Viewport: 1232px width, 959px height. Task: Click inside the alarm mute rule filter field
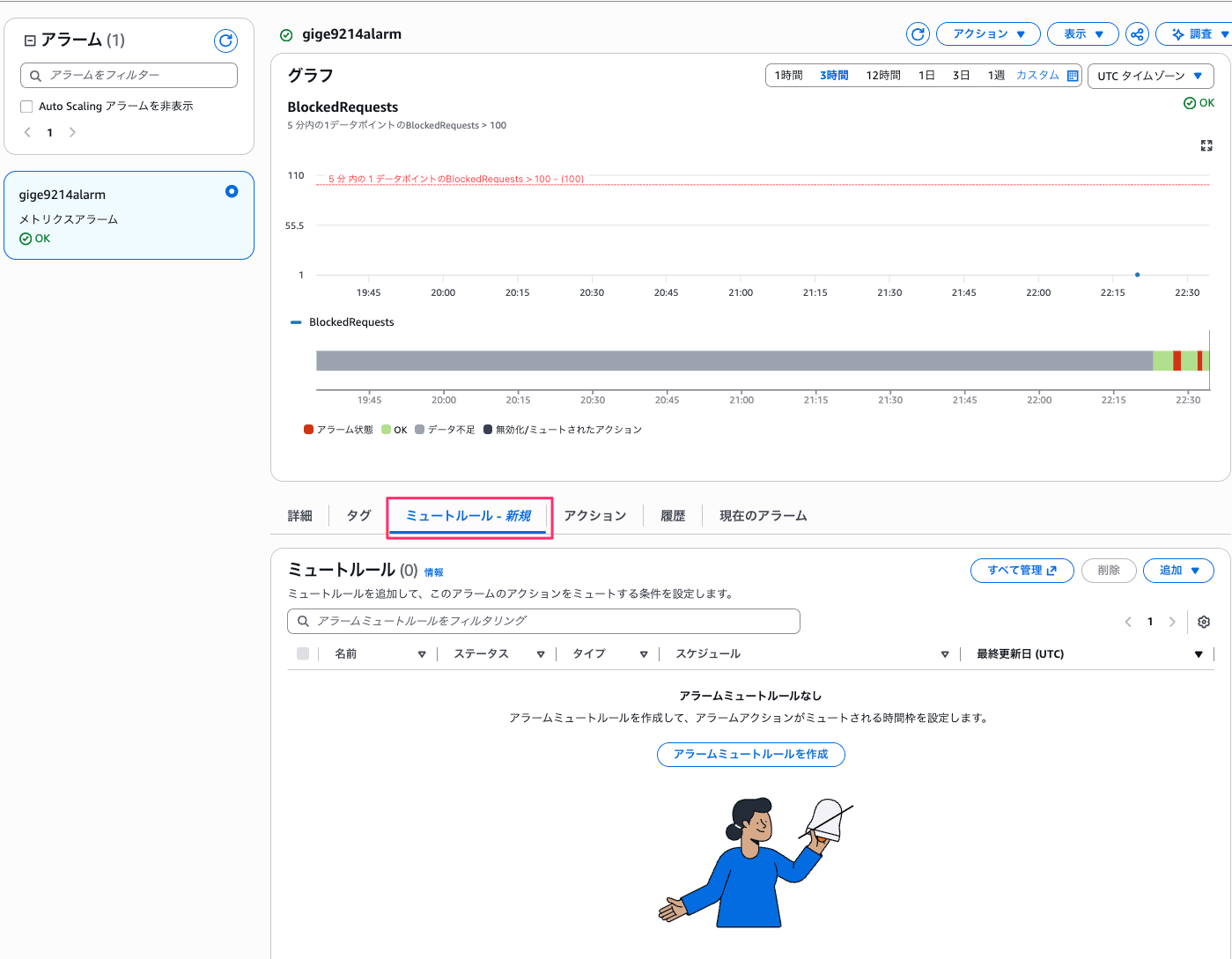pyautogui.click(x=543, y=622)
